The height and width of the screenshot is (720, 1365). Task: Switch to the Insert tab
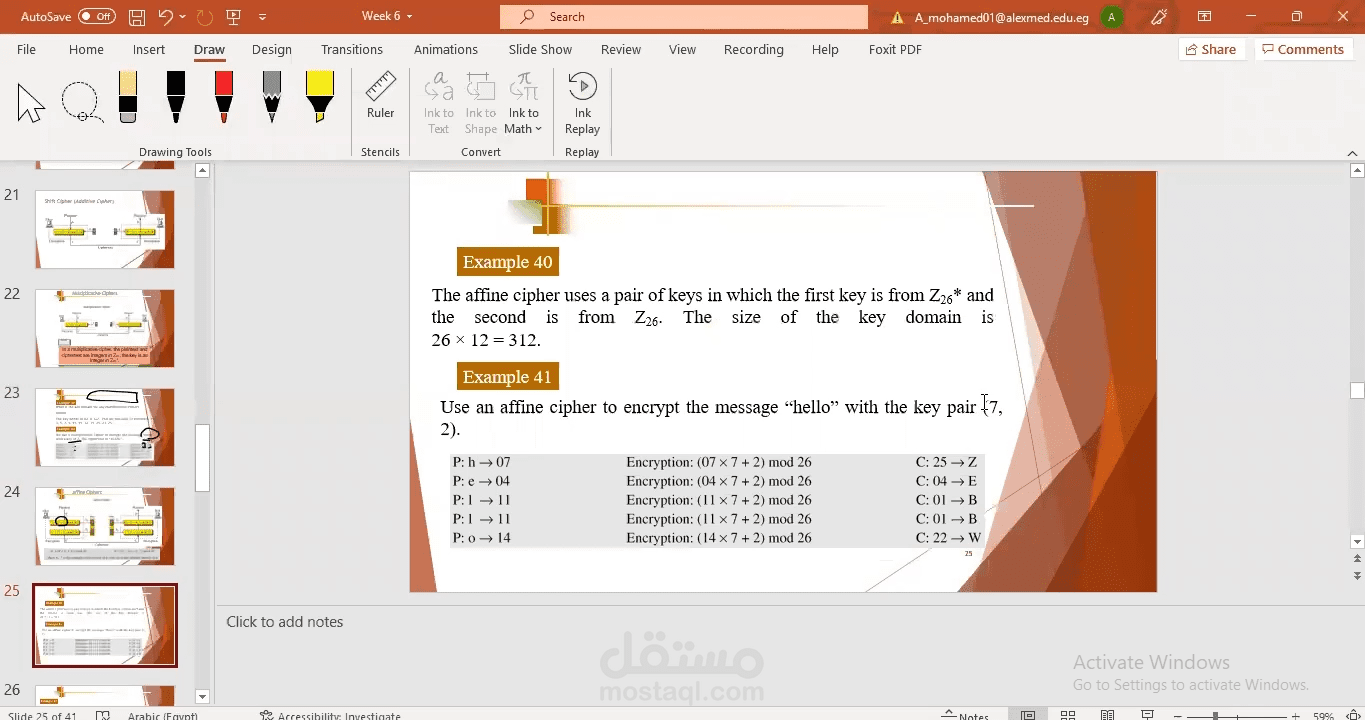coord(149,49)
